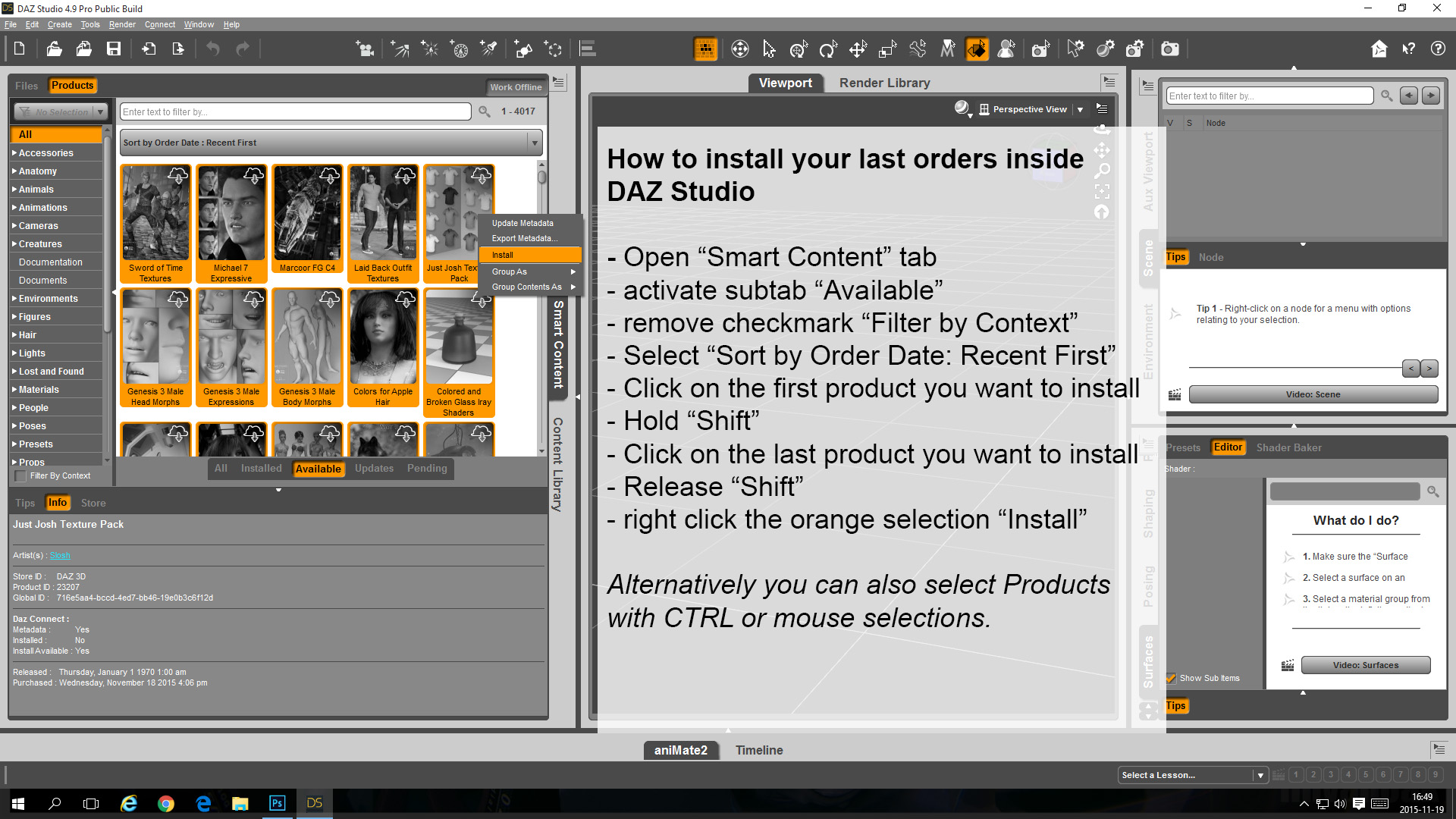The width and height of the screenshot is (1456, 819).
Task: Create a new spotlight from toolbar
Action: pyautogui.click(x=489, y=49)
